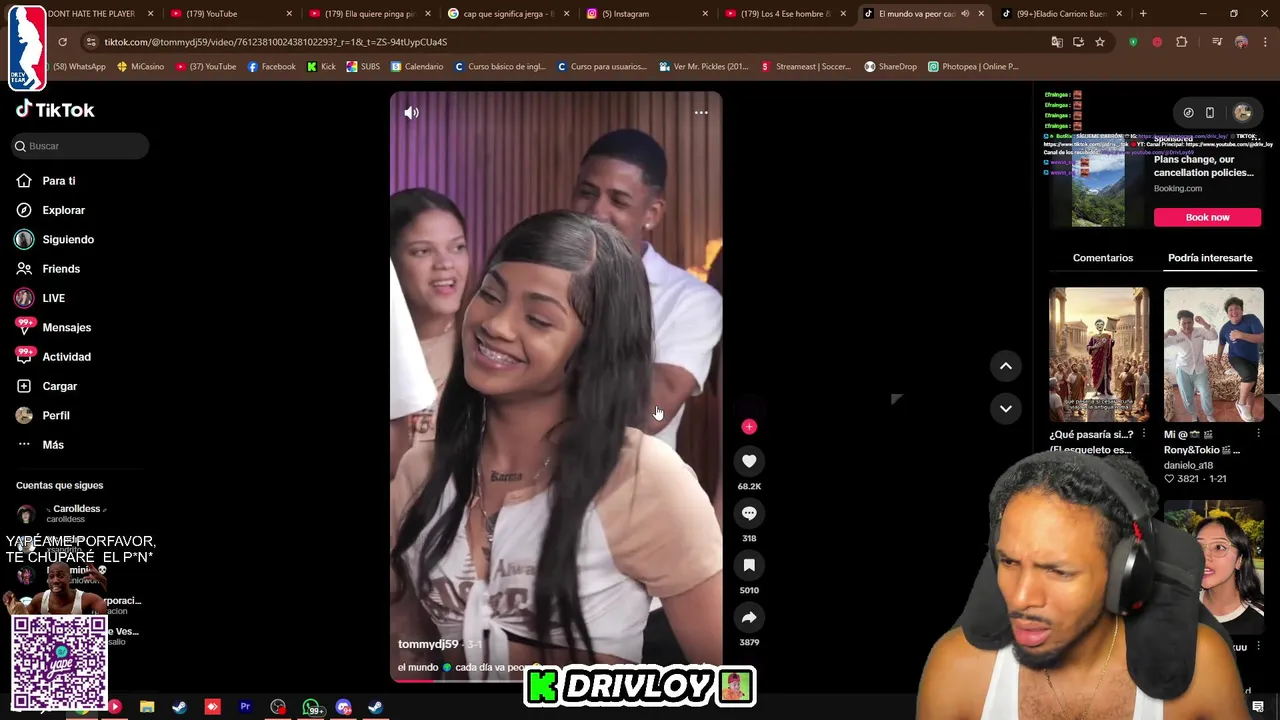
Task: Switch to the (5) Instagram browser tab
Action: (x=645, y=14)
